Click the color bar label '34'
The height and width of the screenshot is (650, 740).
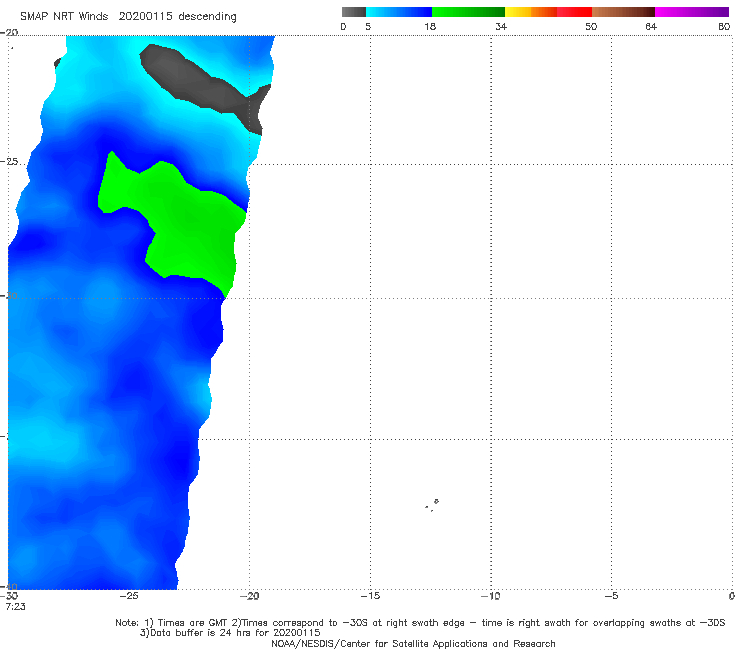pyautogui.click(x=501, y=27)
